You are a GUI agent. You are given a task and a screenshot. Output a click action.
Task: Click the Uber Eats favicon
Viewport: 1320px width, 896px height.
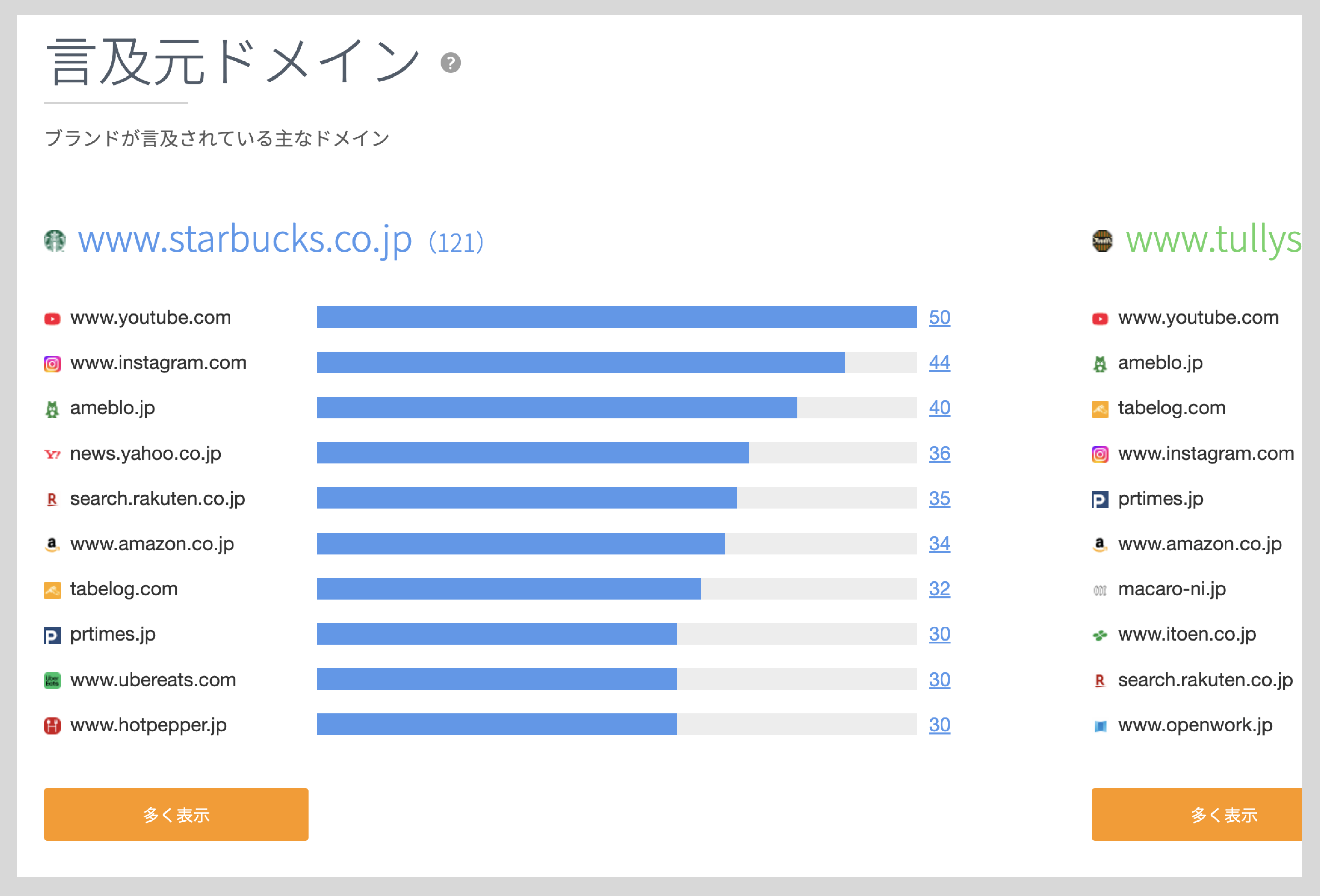tap(52, 680)
